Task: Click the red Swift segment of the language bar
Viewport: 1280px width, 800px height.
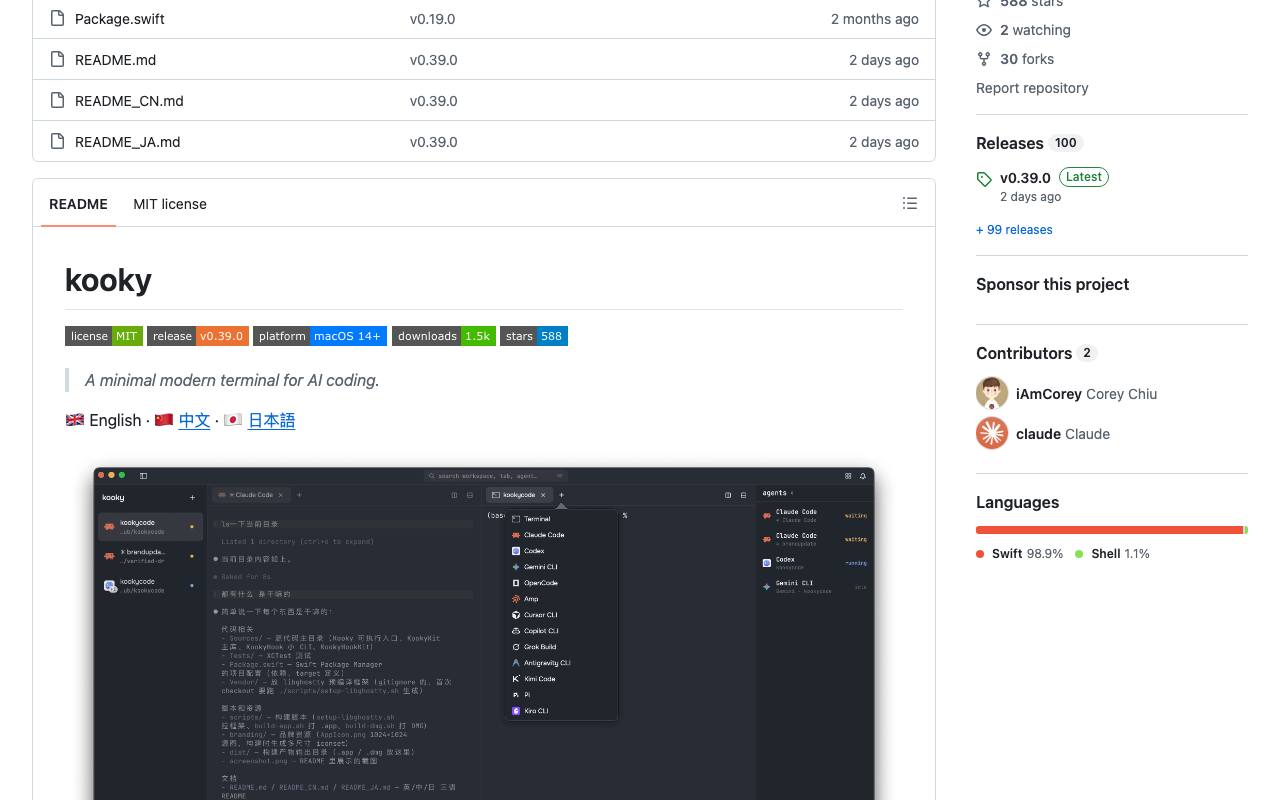Action: coord(1109,530)
